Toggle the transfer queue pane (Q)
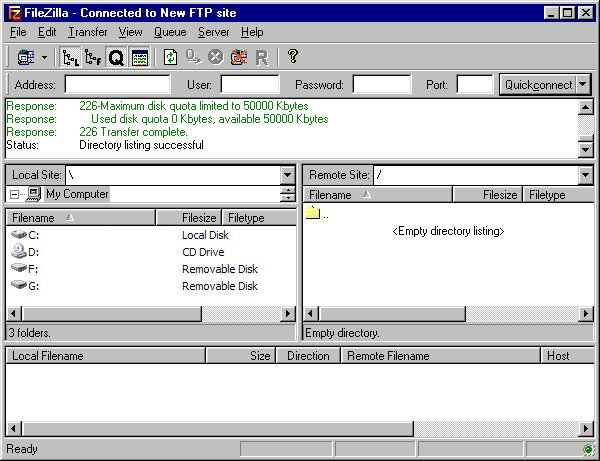600x461 pixels. [116, 57]
